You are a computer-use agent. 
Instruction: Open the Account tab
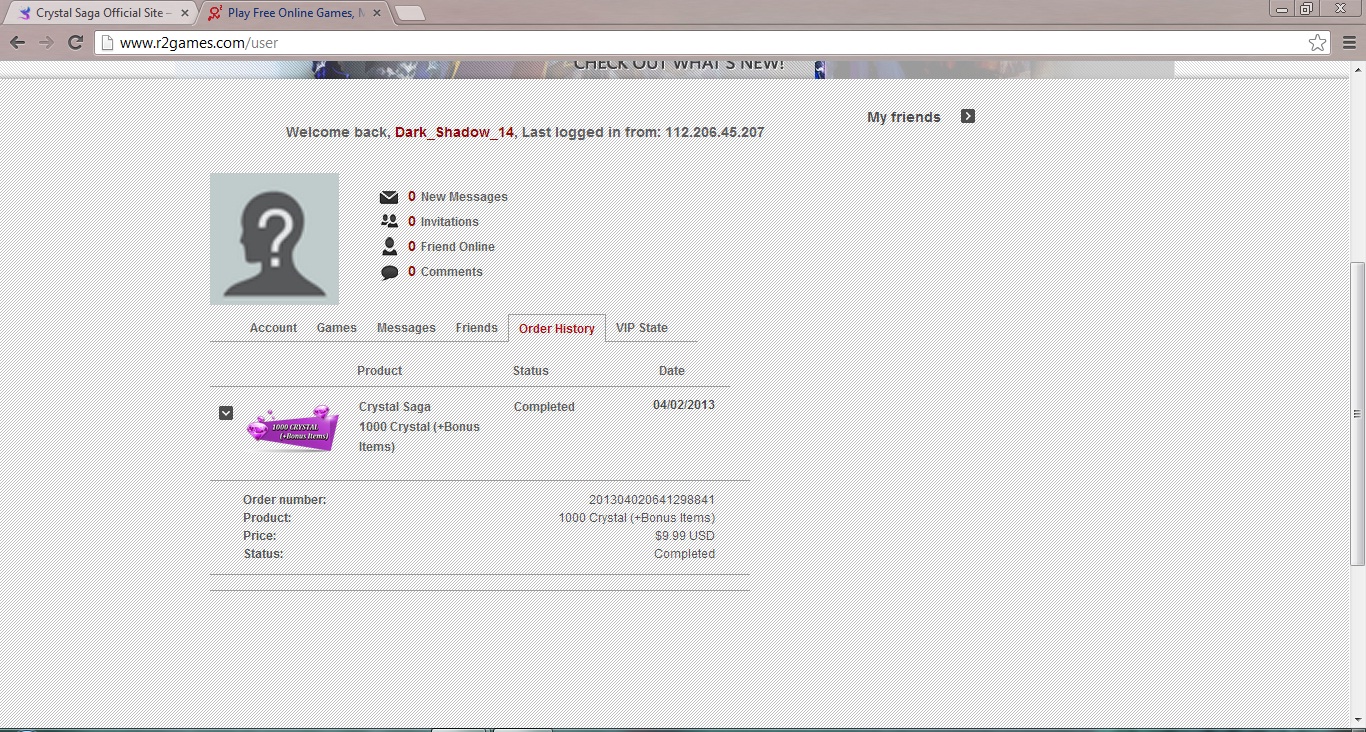(x=273, y=328)
